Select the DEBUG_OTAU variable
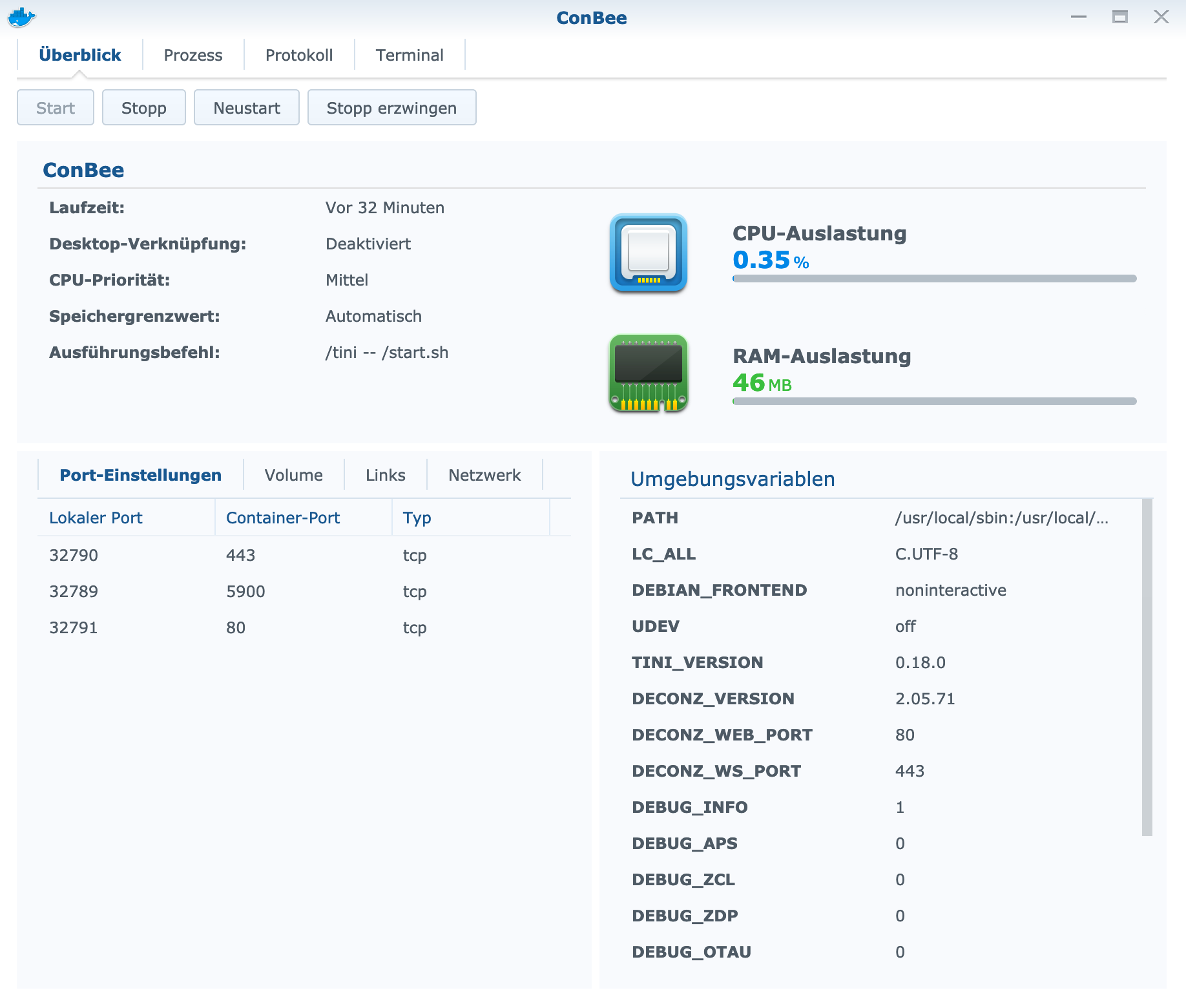The image size is (1186, 1008). [881, 952]
